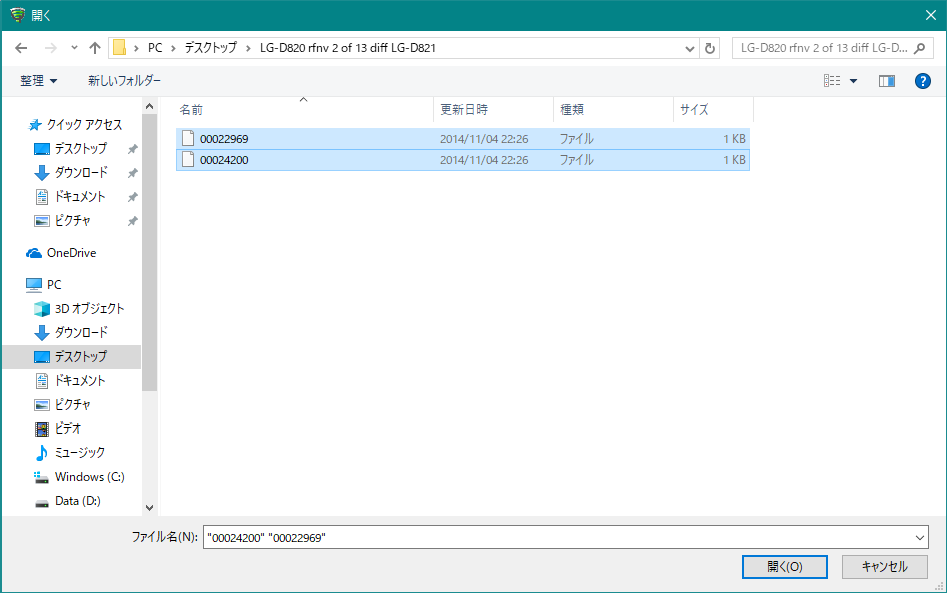Select PC in the address breadcrumb
The width and height of the screenshot is (947, 593).
pos(155,48)
